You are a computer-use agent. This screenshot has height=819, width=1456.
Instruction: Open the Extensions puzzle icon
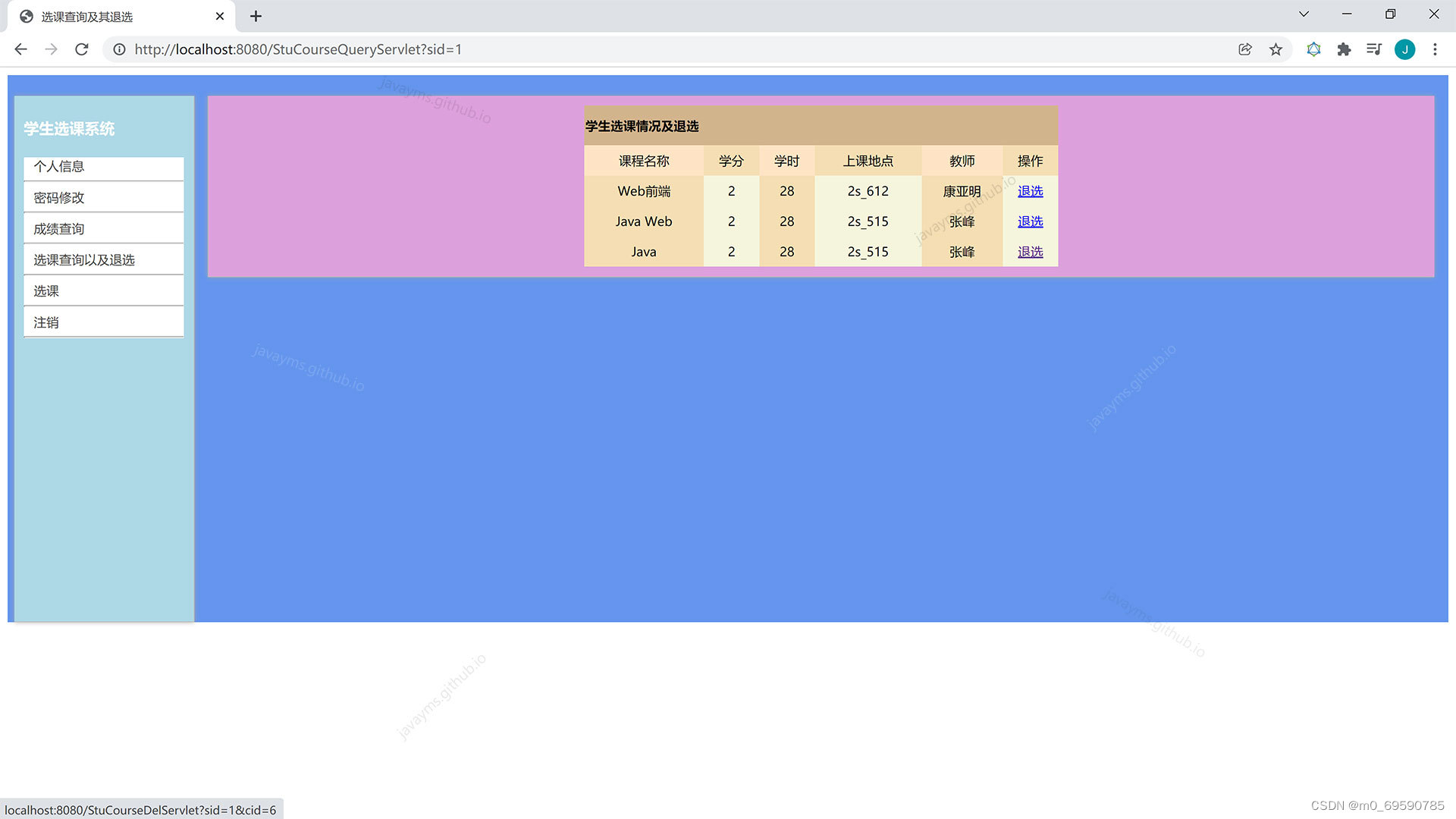click(1344, 49)
